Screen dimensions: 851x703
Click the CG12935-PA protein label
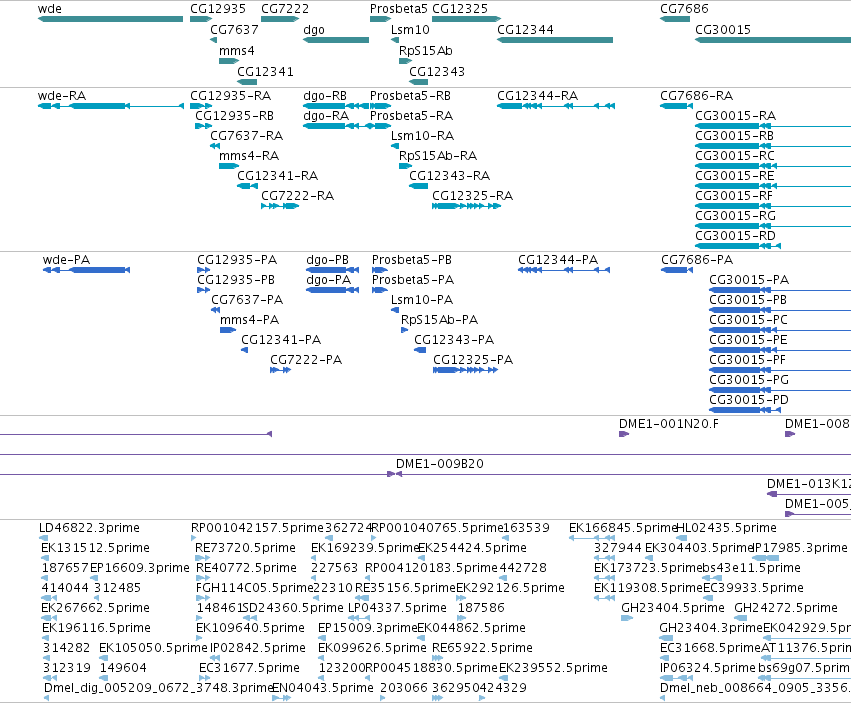[237, 259]
